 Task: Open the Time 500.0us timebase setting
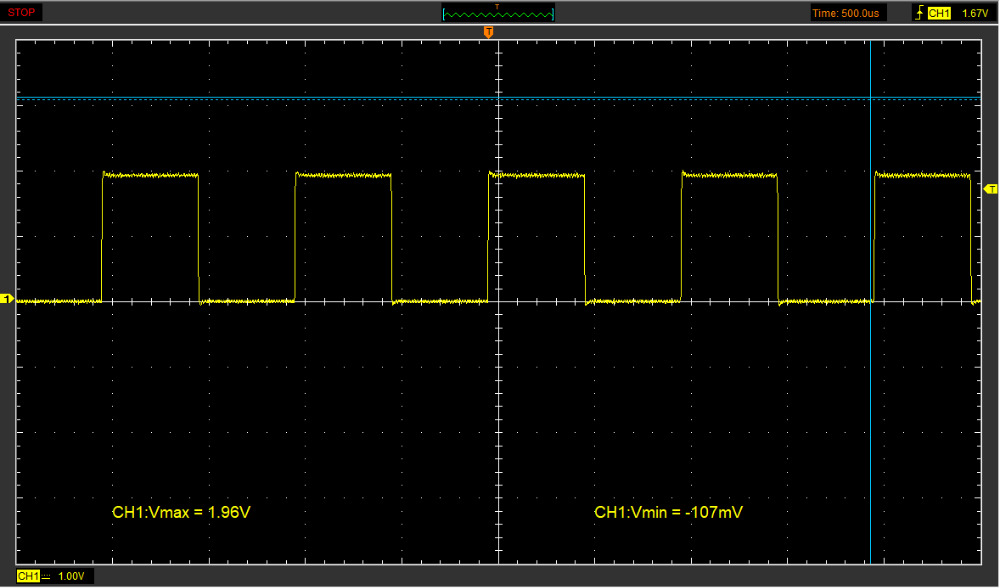845,13
